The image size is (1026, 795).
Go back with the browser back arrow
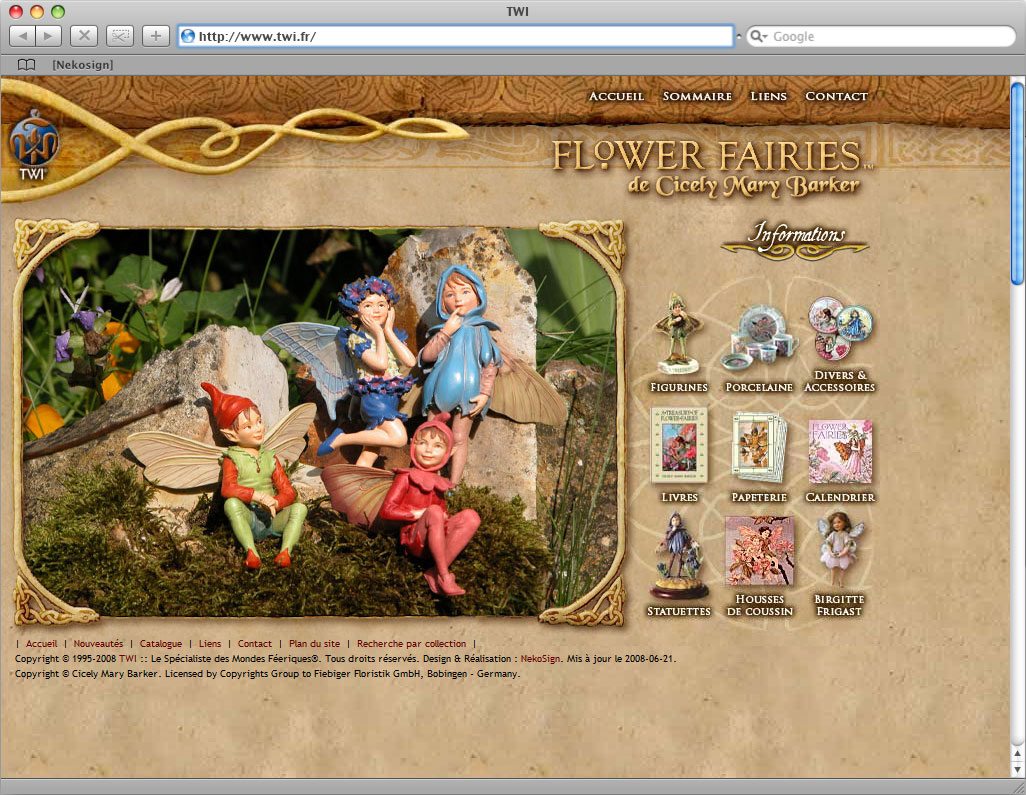click(23, 36)
